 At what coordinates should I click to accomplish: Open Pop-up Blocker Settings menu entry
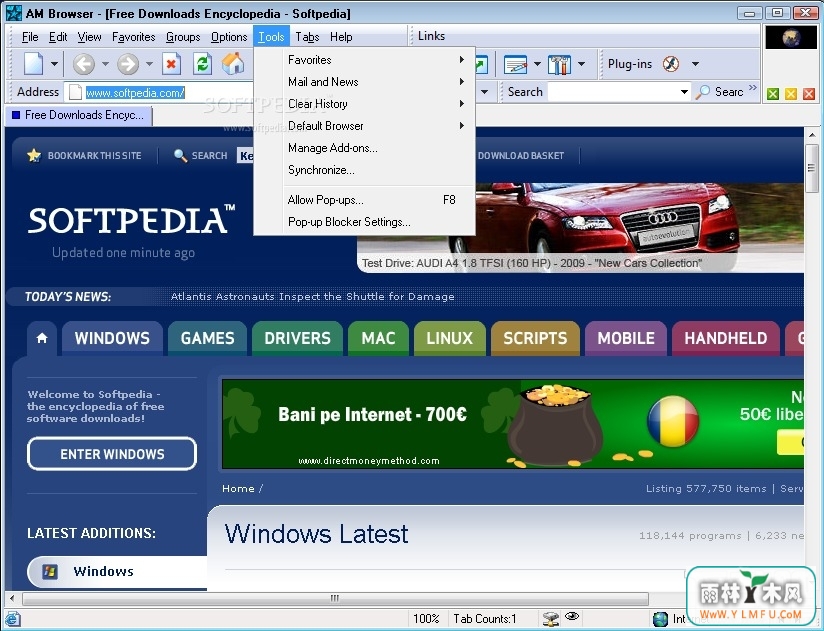pos(365,222)
